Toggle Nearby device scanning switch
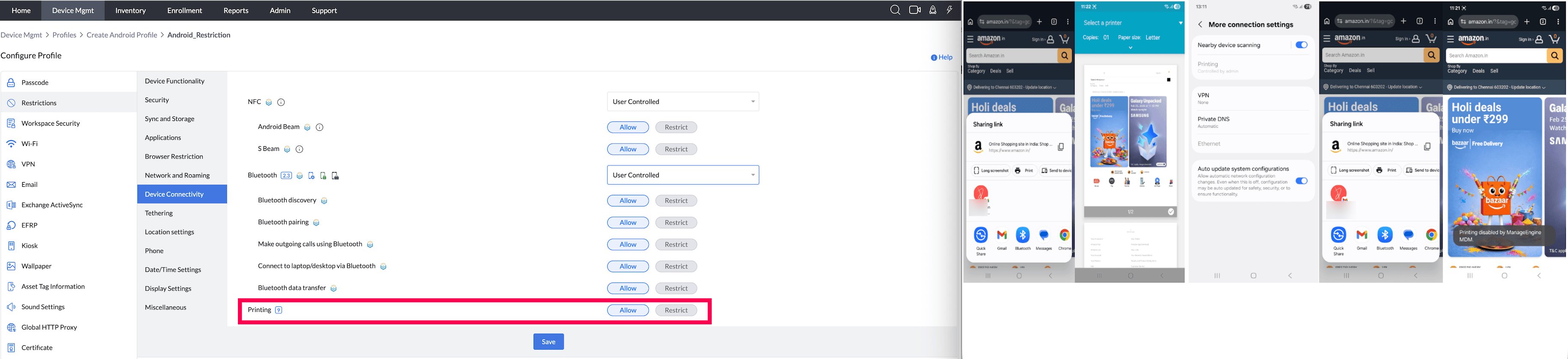This screenshot has height=359, width=1568. pyautogui.click(x=1301, y=45)
